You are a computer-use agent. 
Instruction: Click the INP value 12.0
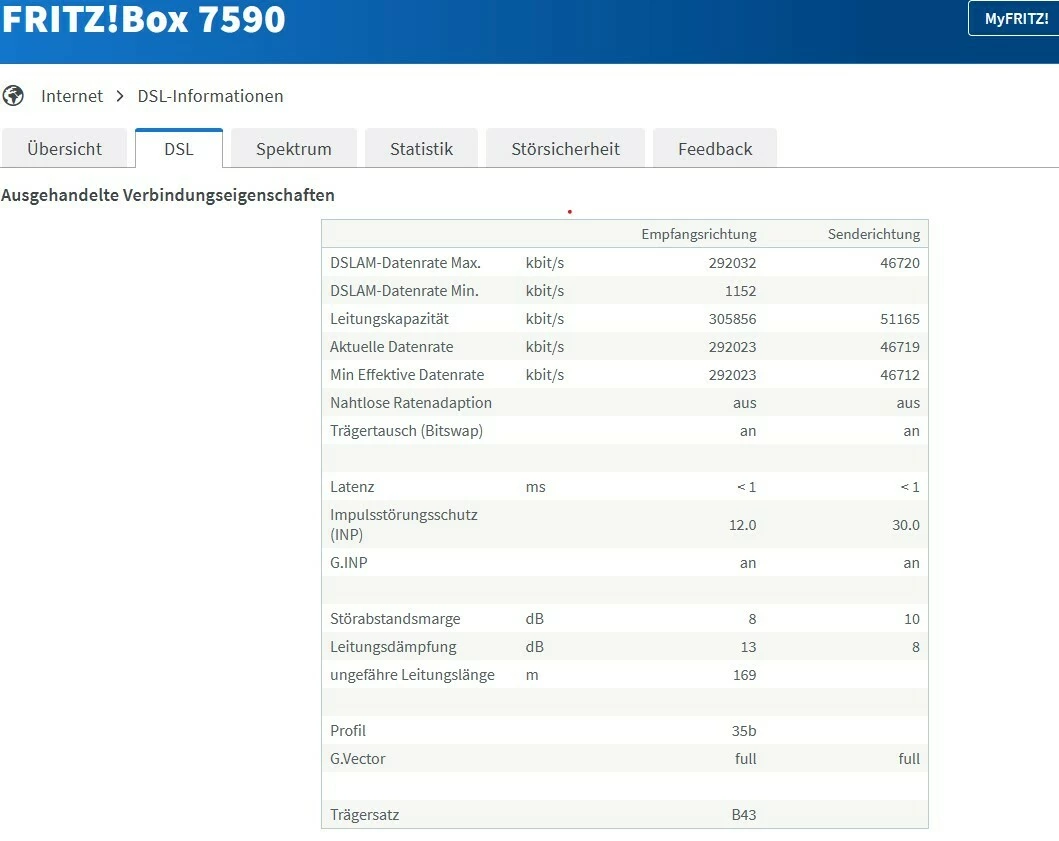coord(742,525)
